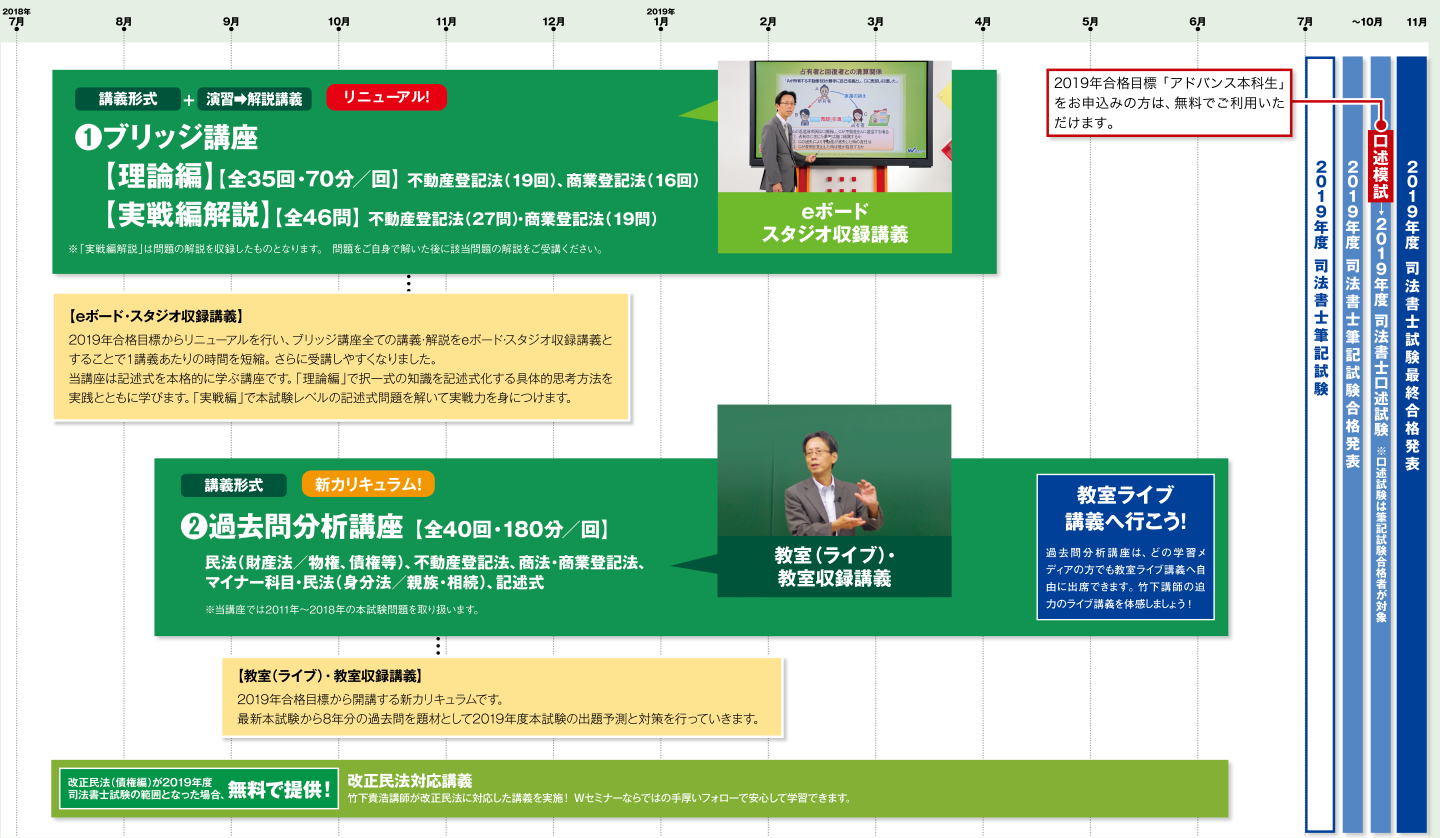
Task: Open the classroom live lecture photo
Action: 834,470
